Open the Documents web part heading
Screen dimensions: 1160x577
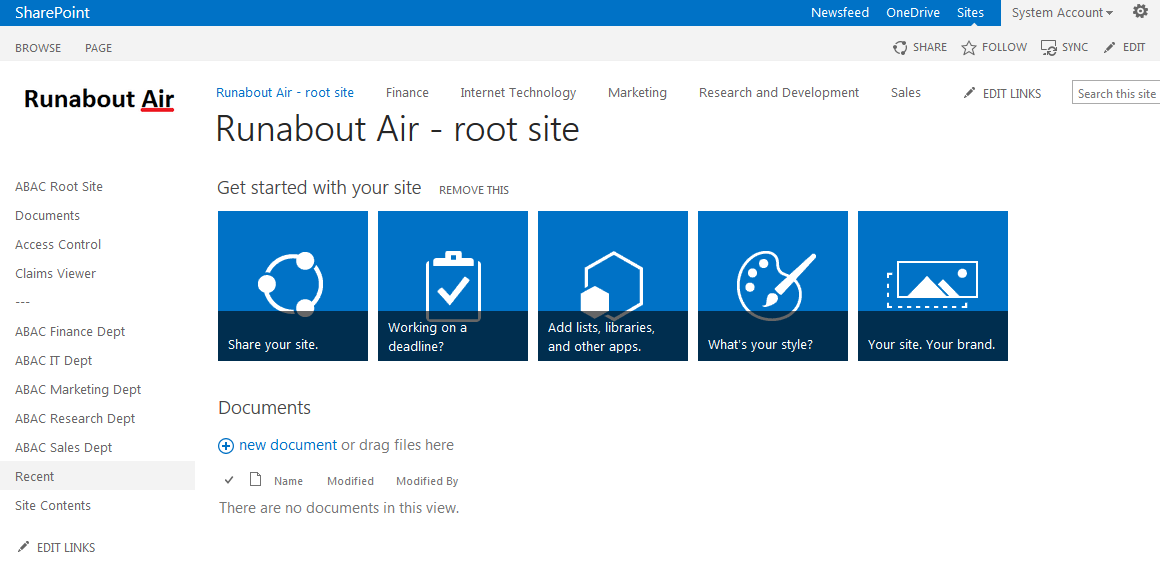pos(264,408)
